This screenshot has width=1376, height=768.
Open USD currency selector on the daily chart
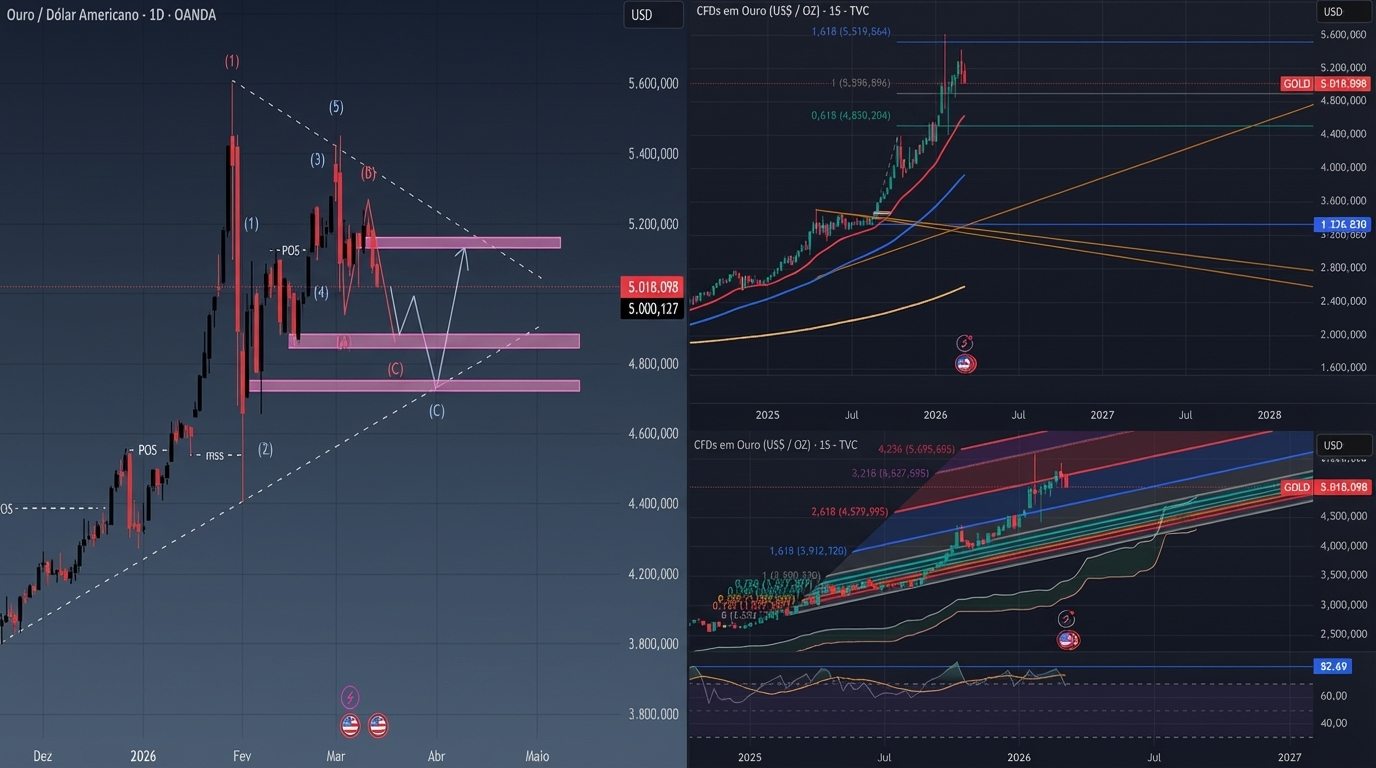[641, 15]
